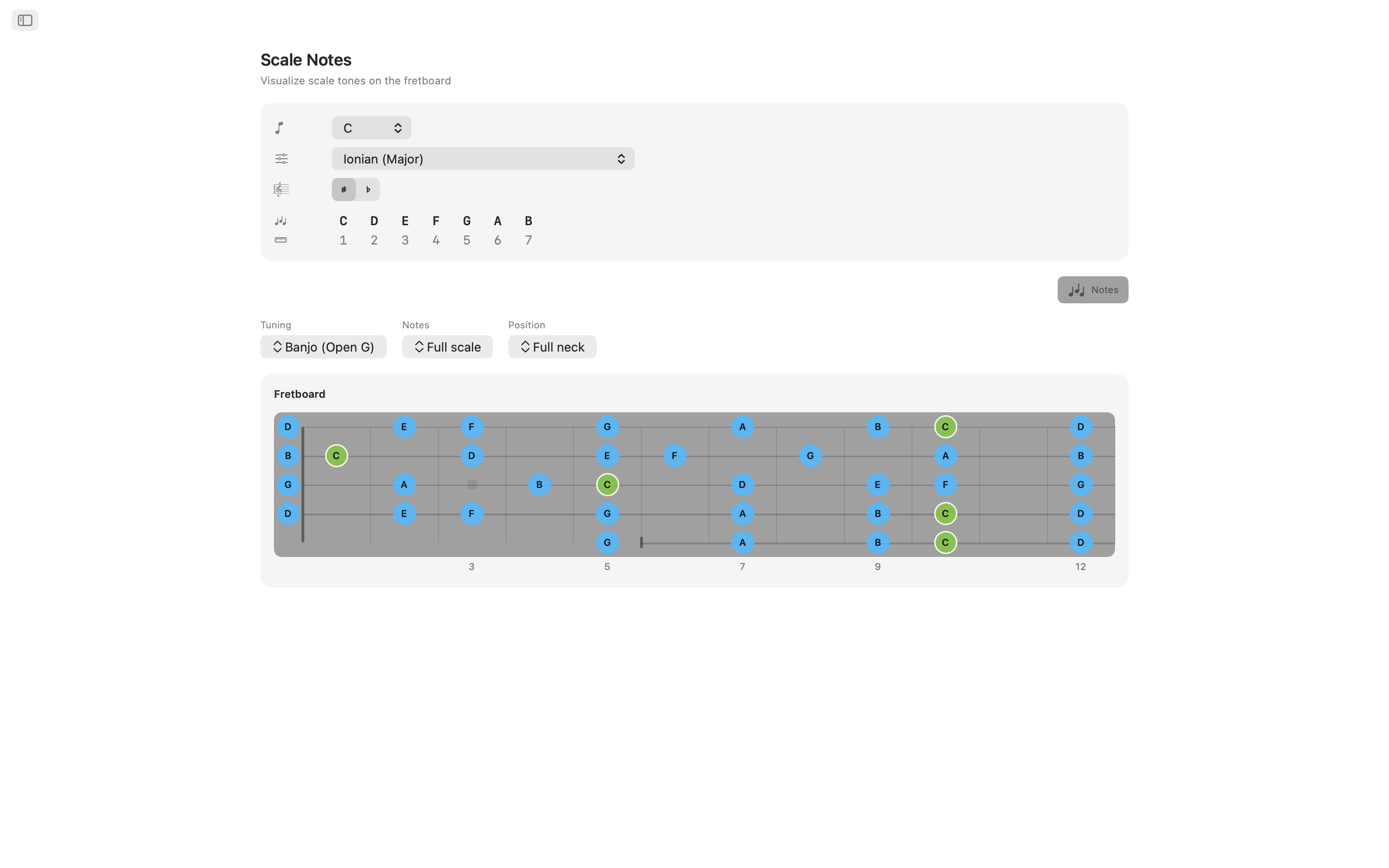1389x868 pixels.
Task: Click B note on B string fret 12
Action: (1081, 456)
